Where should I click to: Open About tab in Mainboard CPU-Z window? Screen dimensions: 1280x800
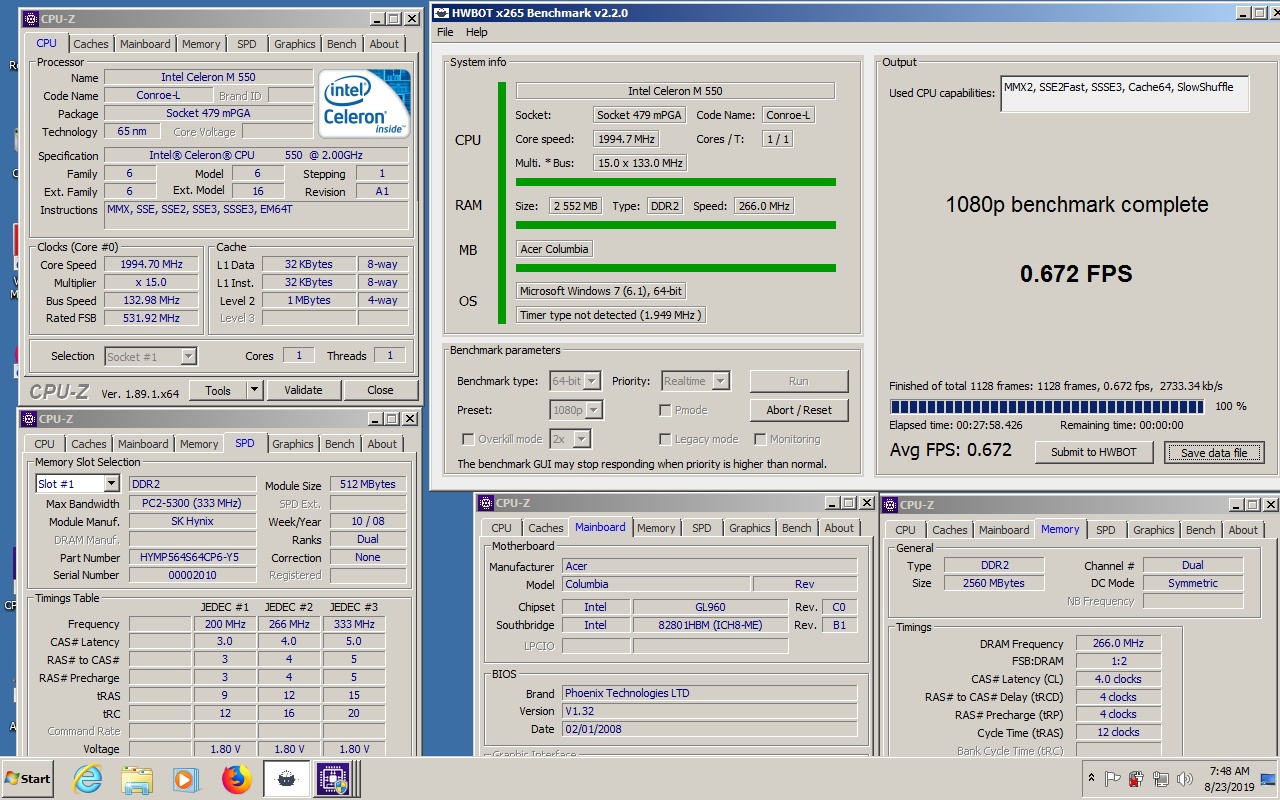pyautogui.click(x=840, y=528)
